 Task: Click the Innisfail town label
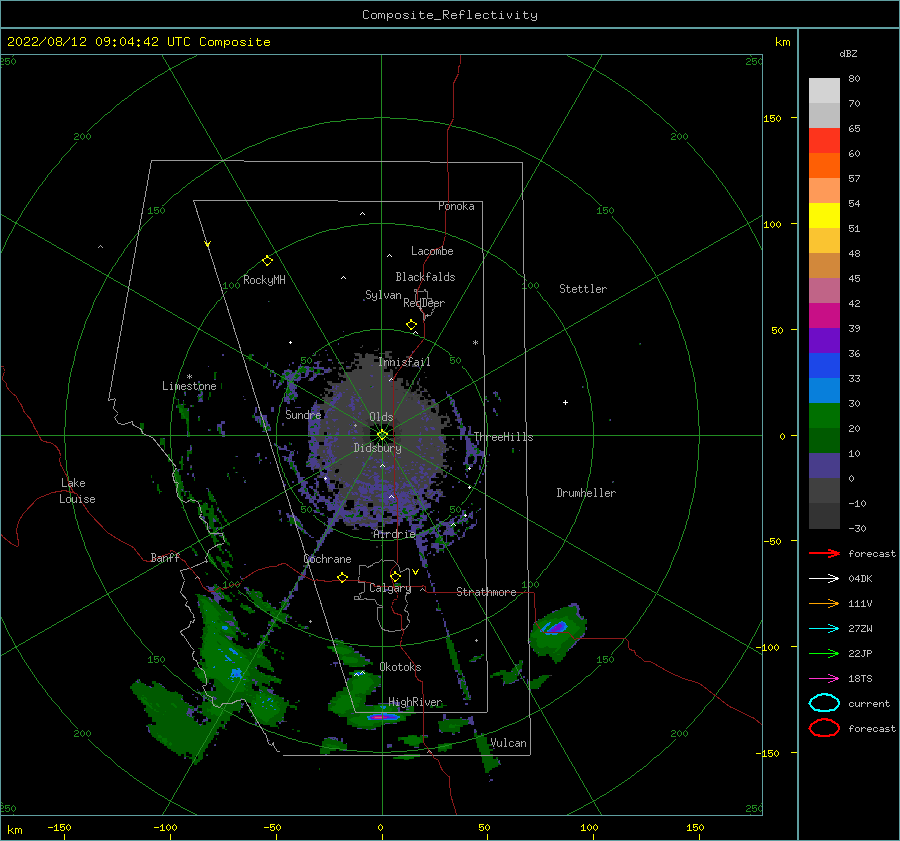(404, 362)
